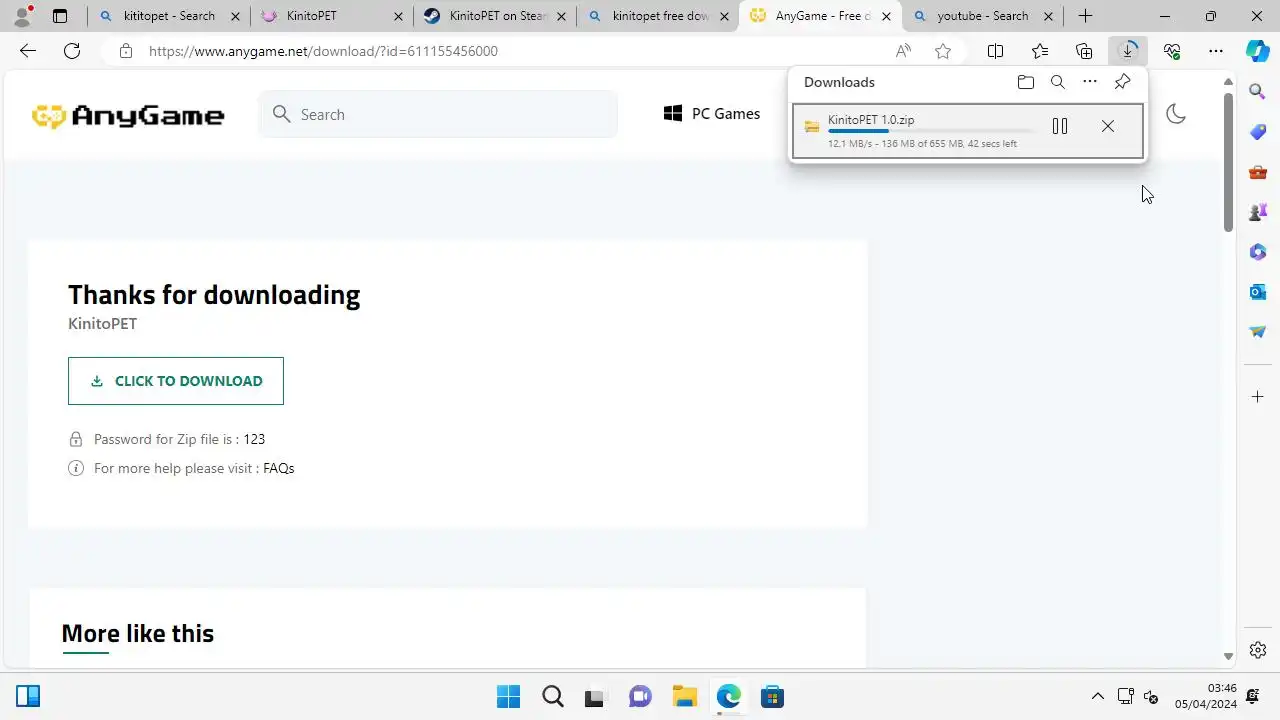Open the PC Games menu
This screenshot has width=1280, height=720.
(712, 114)
